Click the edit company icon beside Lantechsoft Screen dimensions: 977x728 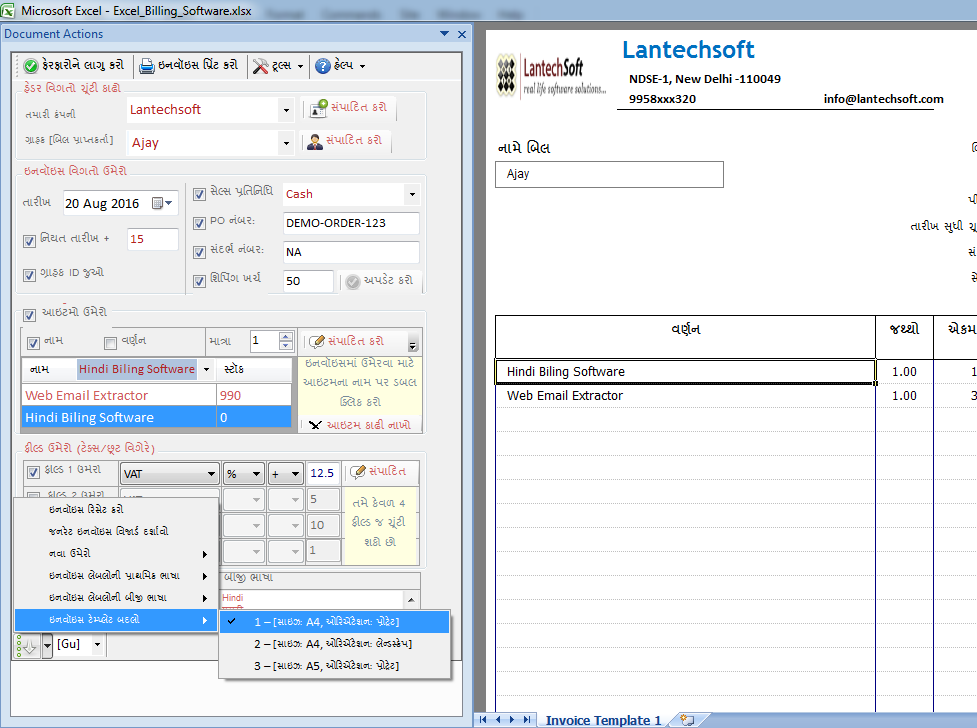[318, 108]
